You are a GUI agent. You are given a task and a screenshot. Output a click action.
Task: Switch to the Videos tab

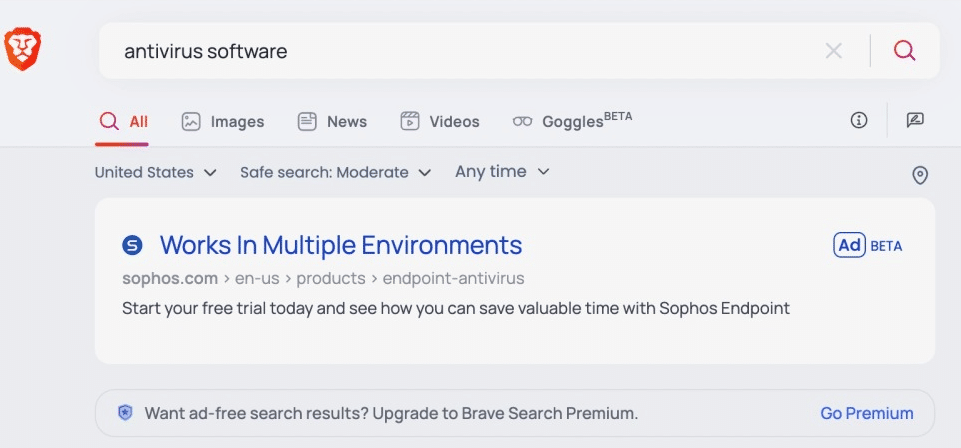439,121
